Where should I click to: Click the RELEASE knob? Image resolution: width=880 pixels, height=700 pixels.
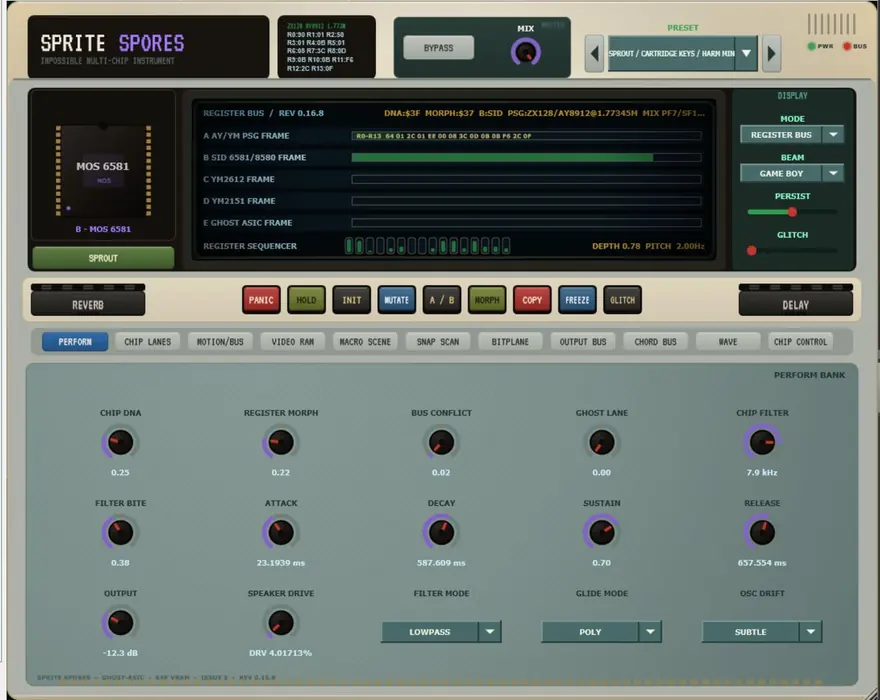(x=762, y=533)
